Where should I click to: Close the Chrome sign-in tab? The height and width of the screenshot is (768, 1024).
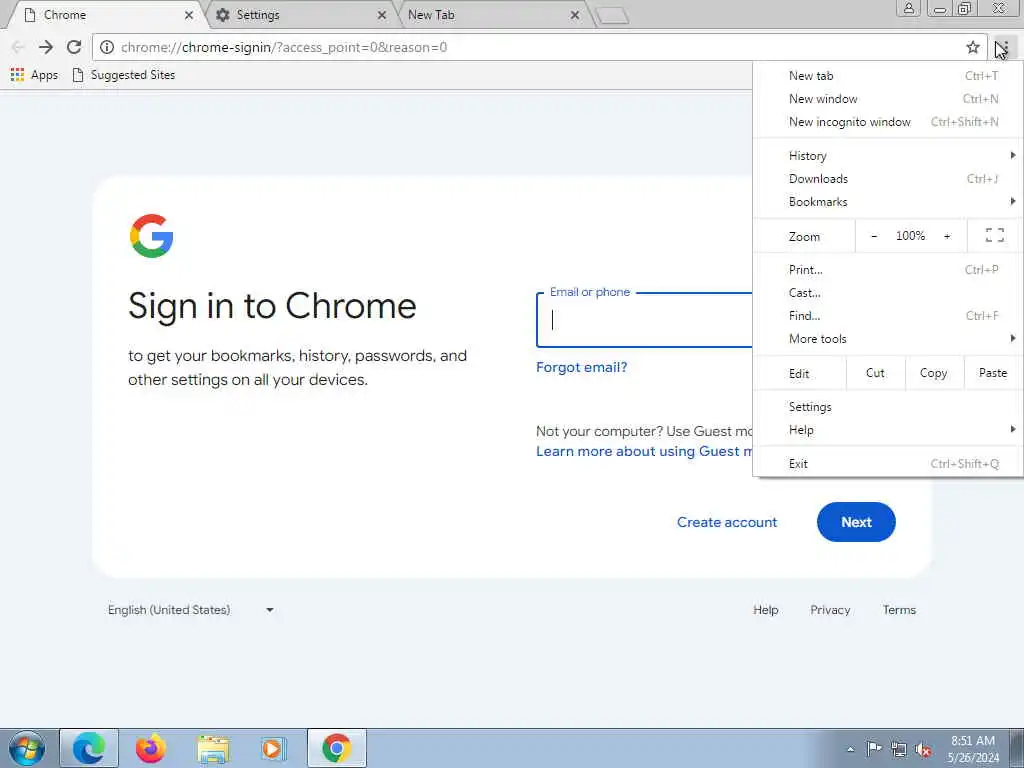tap(189, 15)
